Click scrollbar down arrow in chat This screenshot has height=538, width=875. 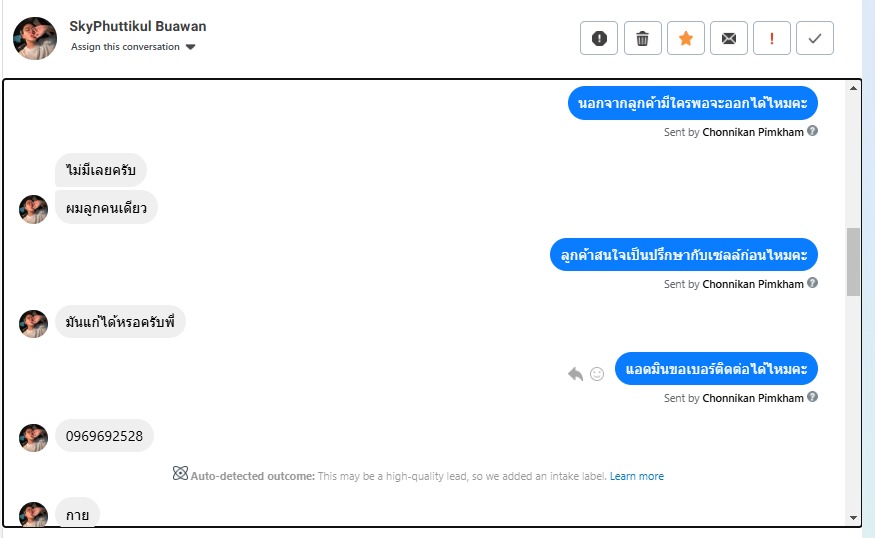853,517
